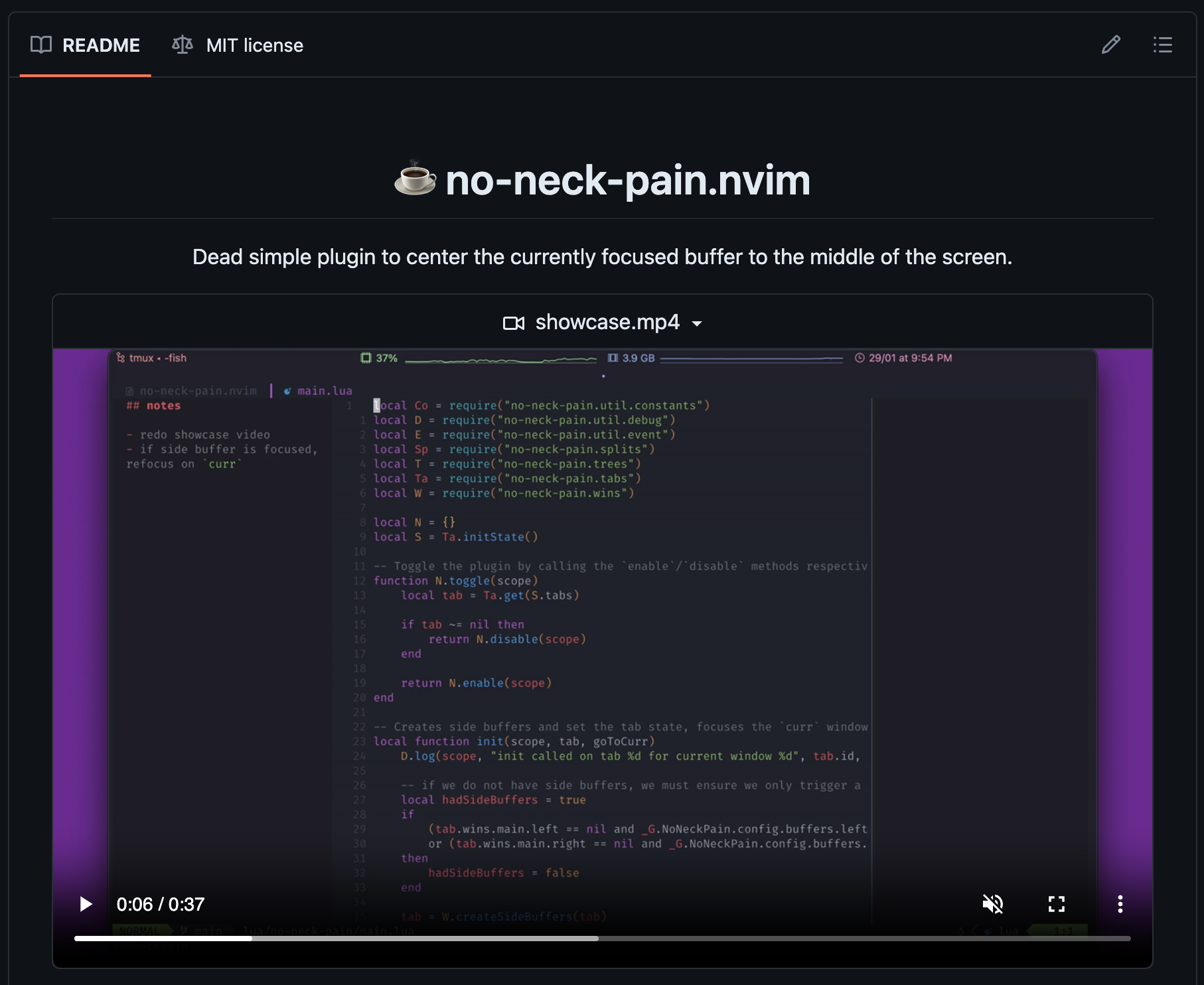
Task: Click the tmux branch icon in video
Action: [121, 358]
